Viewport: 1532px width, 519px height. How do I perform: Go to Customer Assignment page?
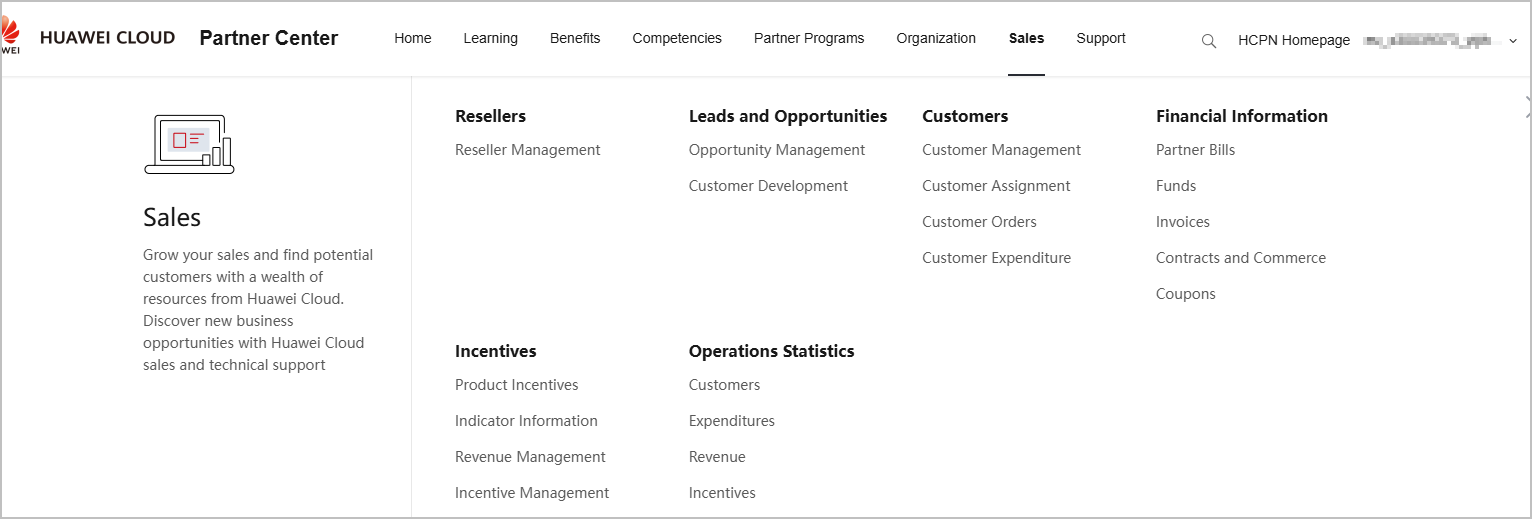(996, 186)
